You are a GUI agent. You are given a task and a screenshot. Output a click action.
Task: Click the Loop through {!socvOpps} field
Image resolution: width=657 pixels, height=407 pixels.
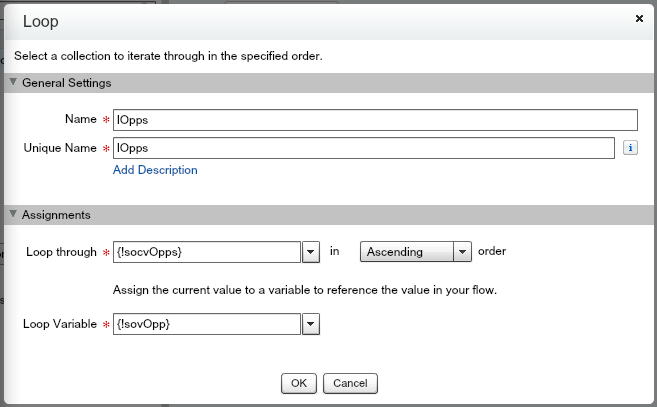click(x=206, y=252)
